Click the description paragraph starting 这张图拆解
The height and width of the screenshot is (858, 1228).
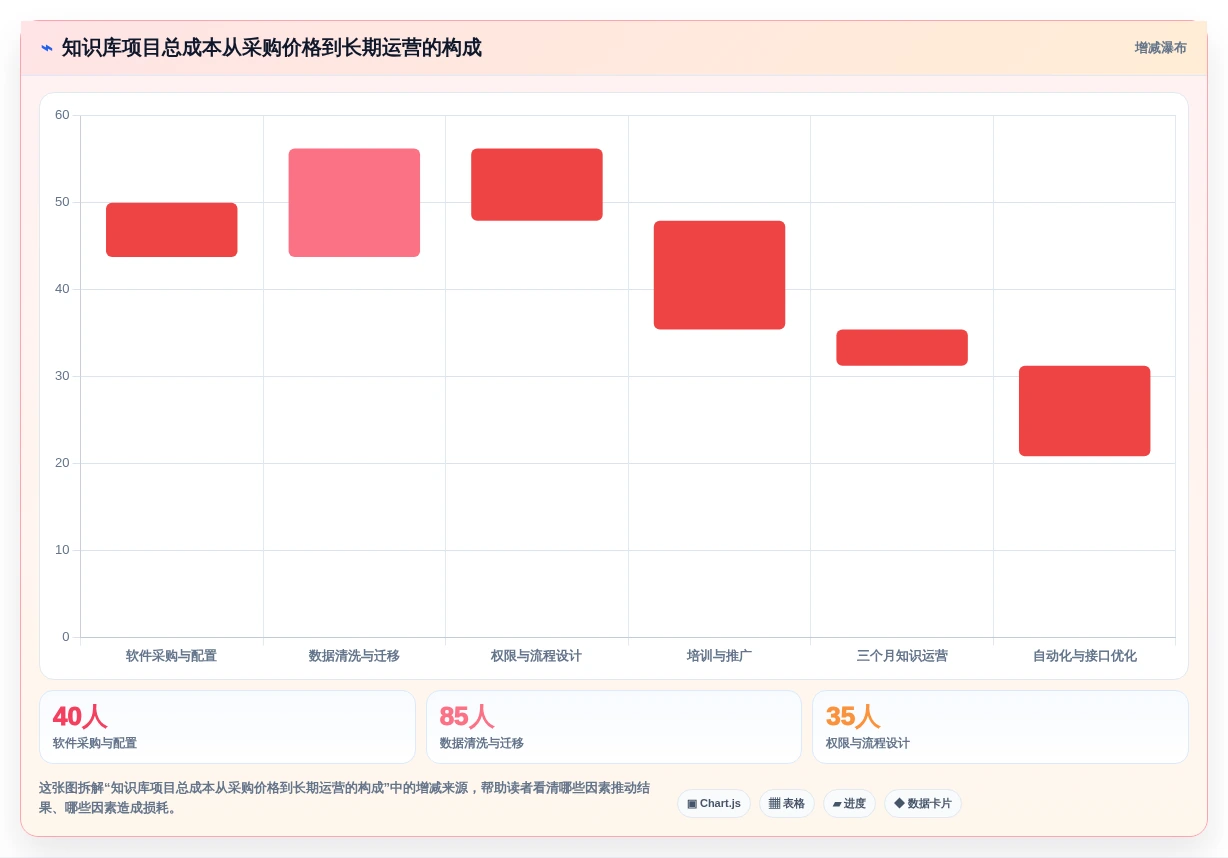(344, 798)
